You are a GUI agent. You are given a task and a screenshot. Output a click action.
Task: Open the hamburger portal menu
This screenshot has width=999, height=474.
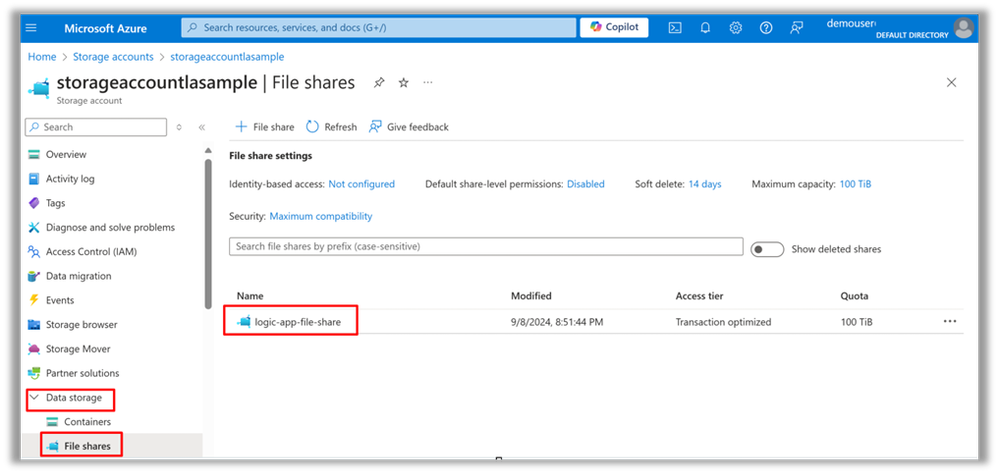point(31,28)
